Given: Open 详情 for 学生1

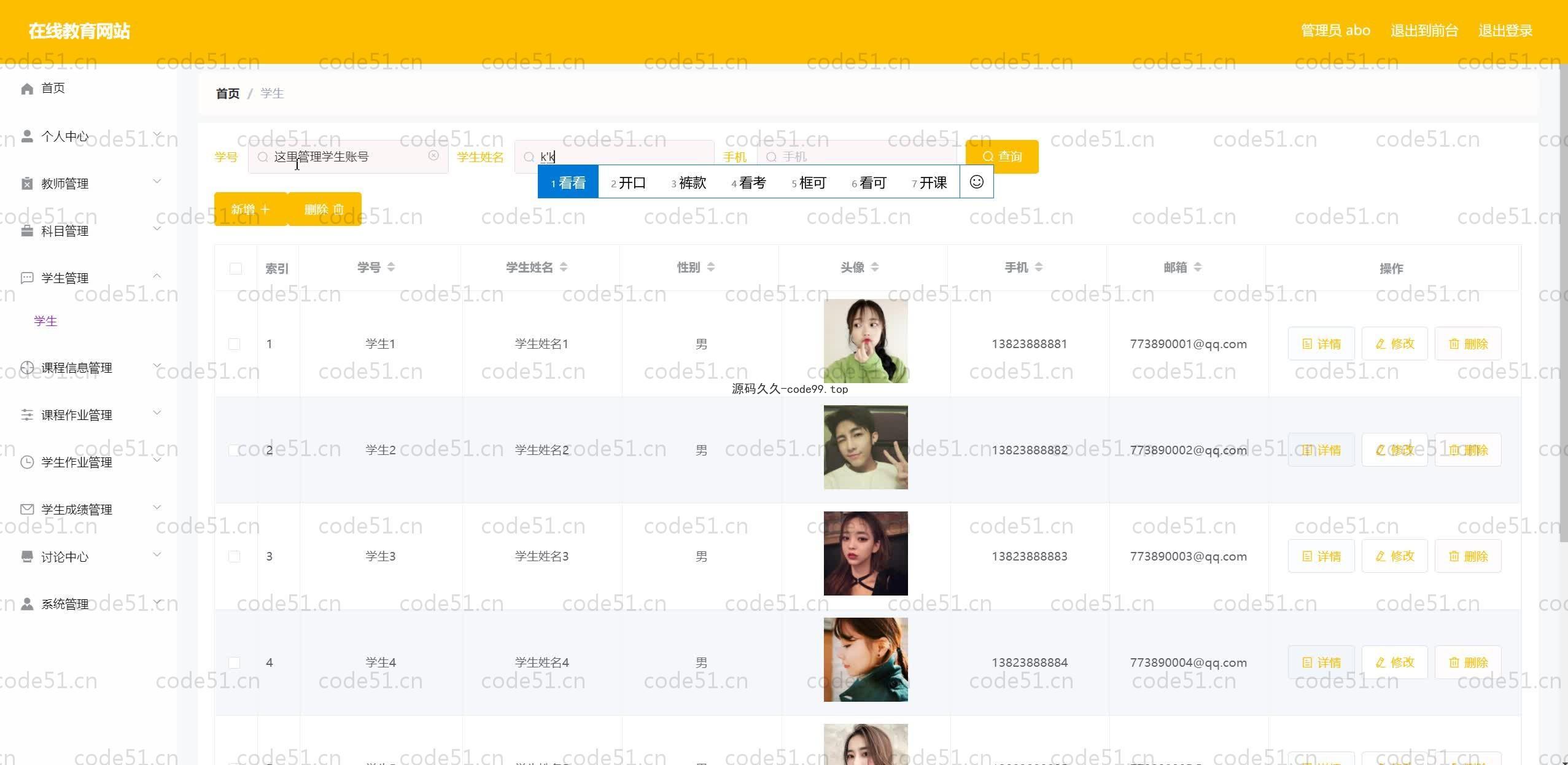Looking at the screenshot, I should pyautogui.click(x=1321, y=344).
